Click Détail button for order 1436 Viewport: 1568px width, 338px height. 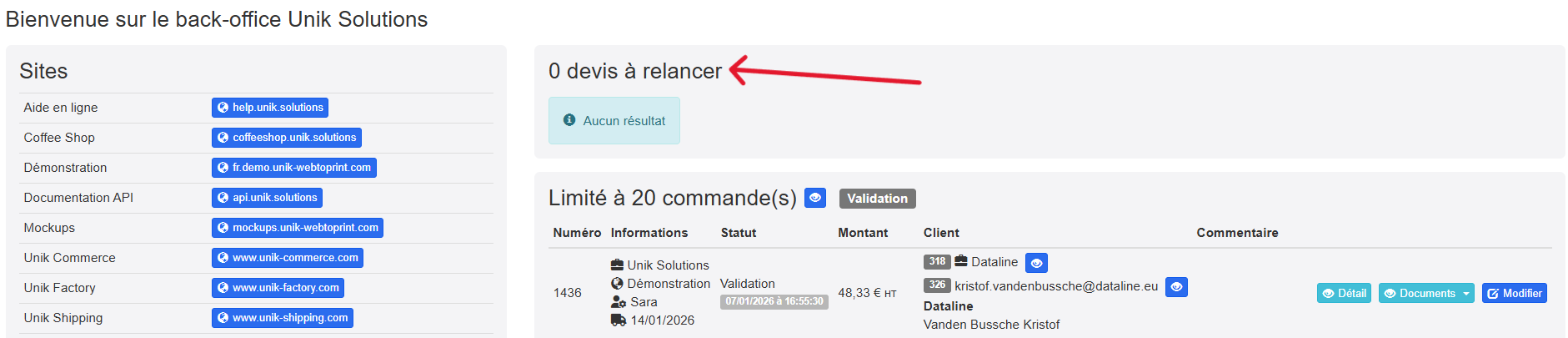pos(1344,294)
